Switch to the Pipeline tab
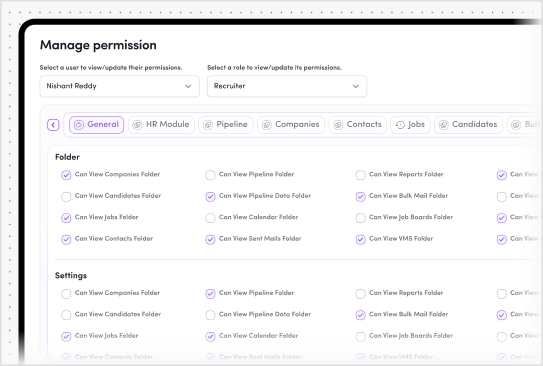 (x=226, y=125)
